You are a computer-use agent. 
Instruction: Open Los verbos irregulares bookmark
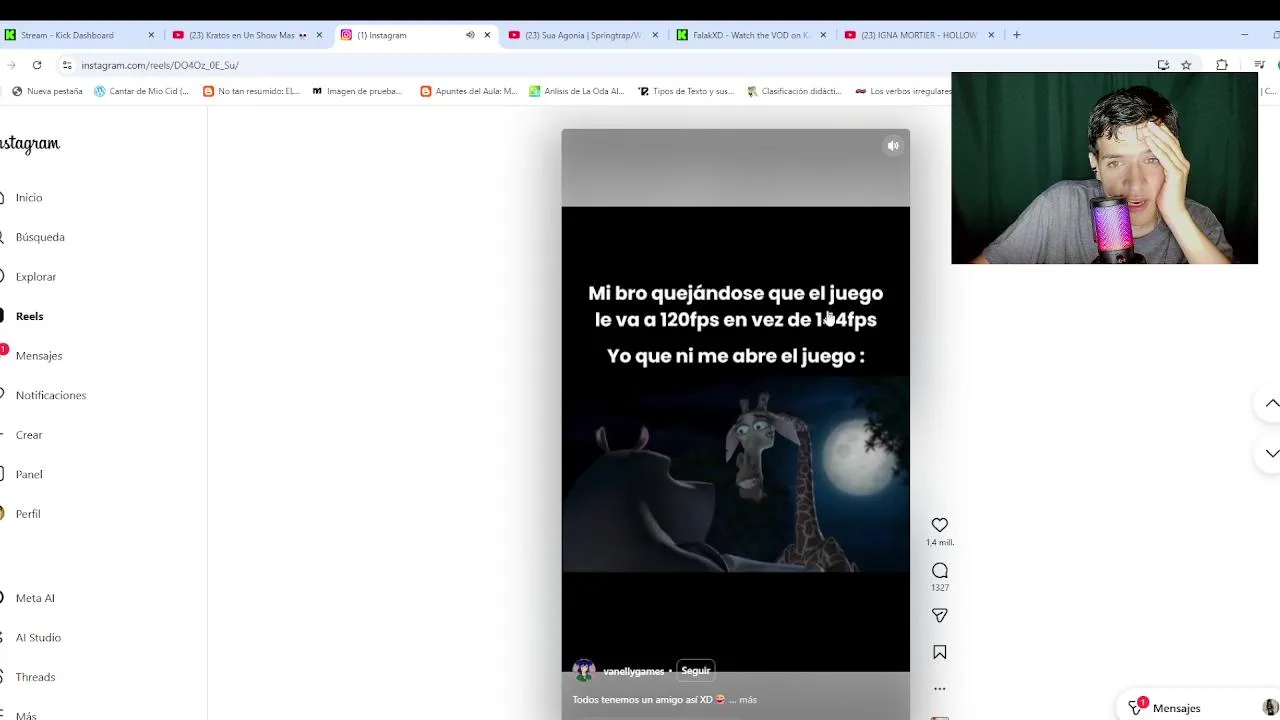point(903,91)
